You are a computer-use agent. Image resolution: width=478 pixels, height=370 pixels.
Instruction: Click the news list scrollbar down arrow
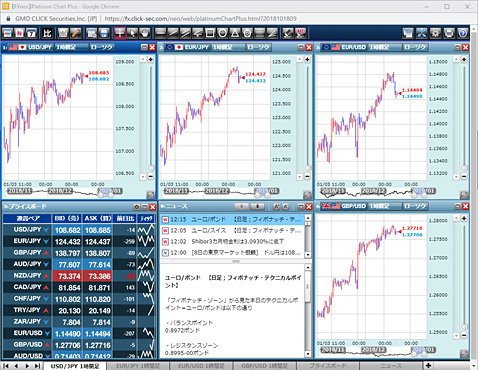coord(308,255)
